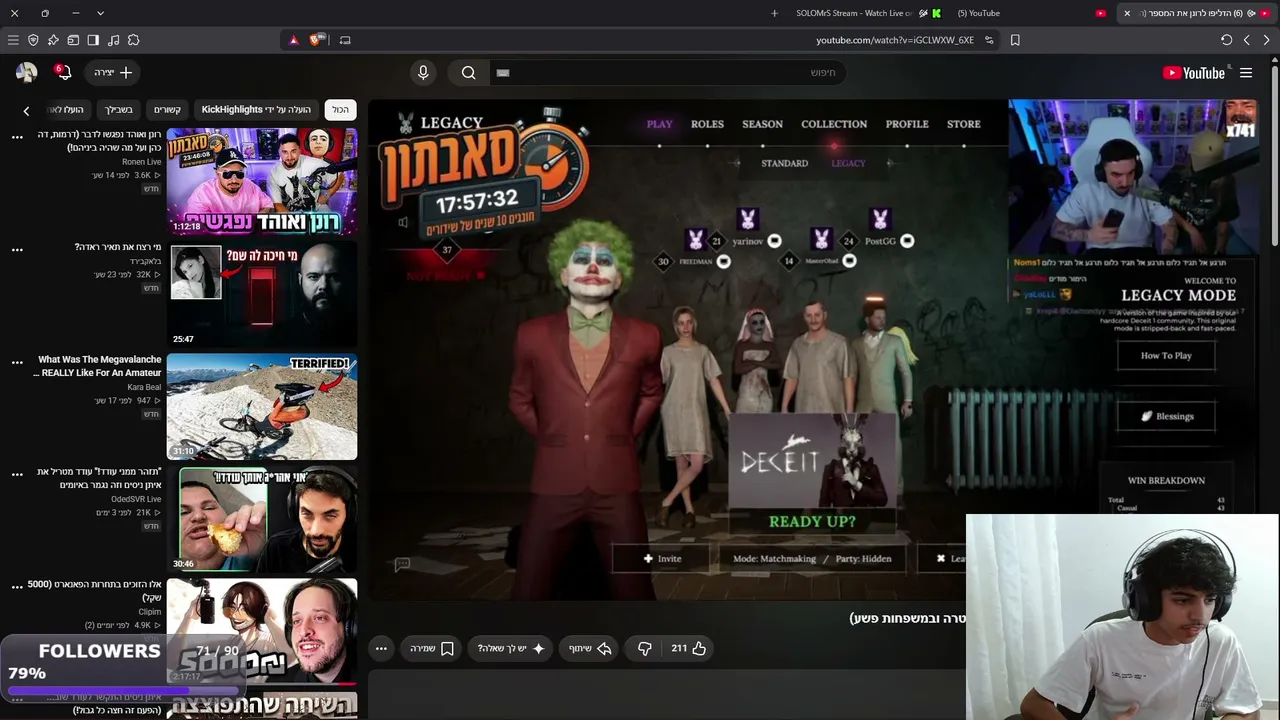1280x720 pixels.
Task: Open the browser hamburger menu
Action: [13, 40]
